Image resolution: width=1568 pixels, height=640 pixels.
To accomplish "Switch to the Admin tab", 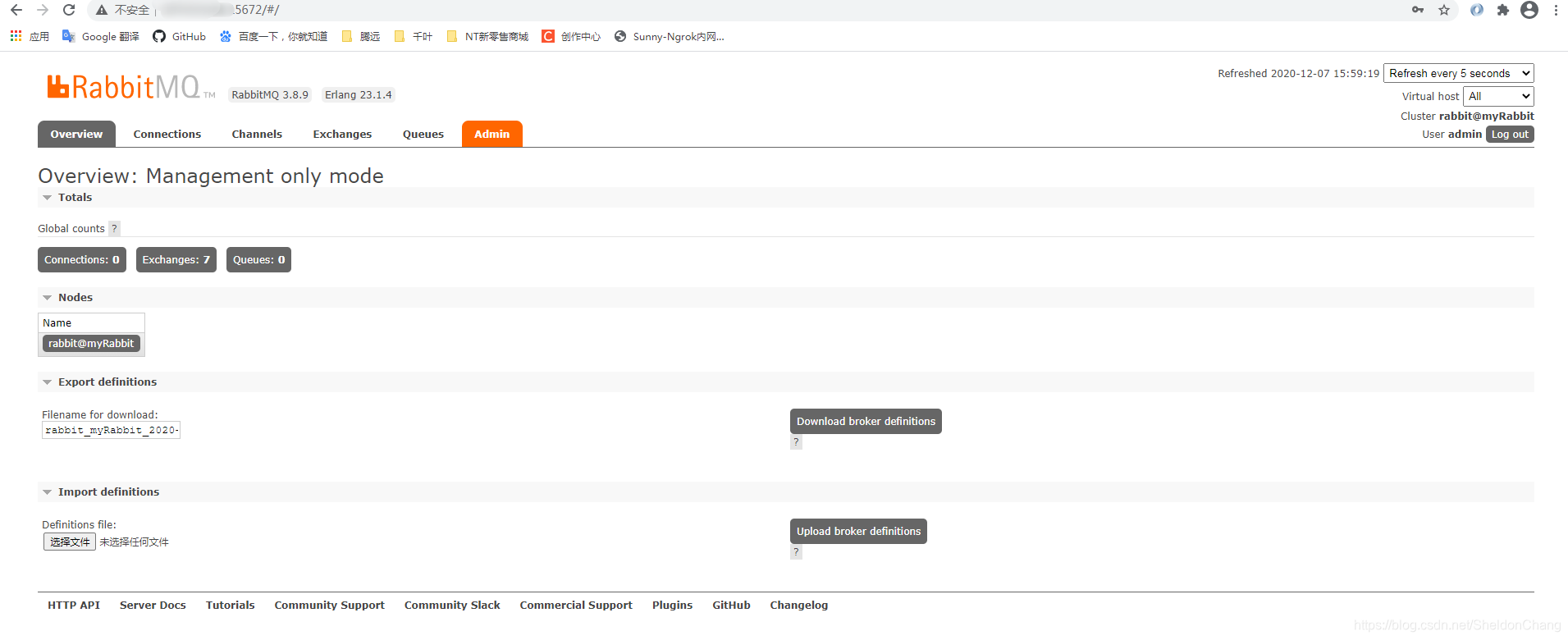I will [492, 134].
